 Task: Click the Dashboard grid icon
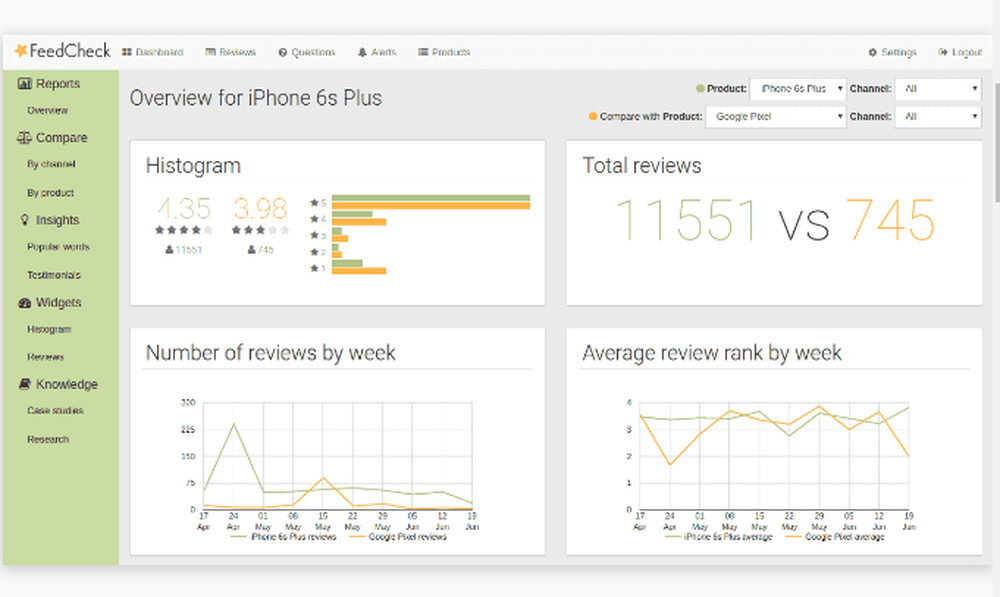pyautogui.click(x=127, y=52)
